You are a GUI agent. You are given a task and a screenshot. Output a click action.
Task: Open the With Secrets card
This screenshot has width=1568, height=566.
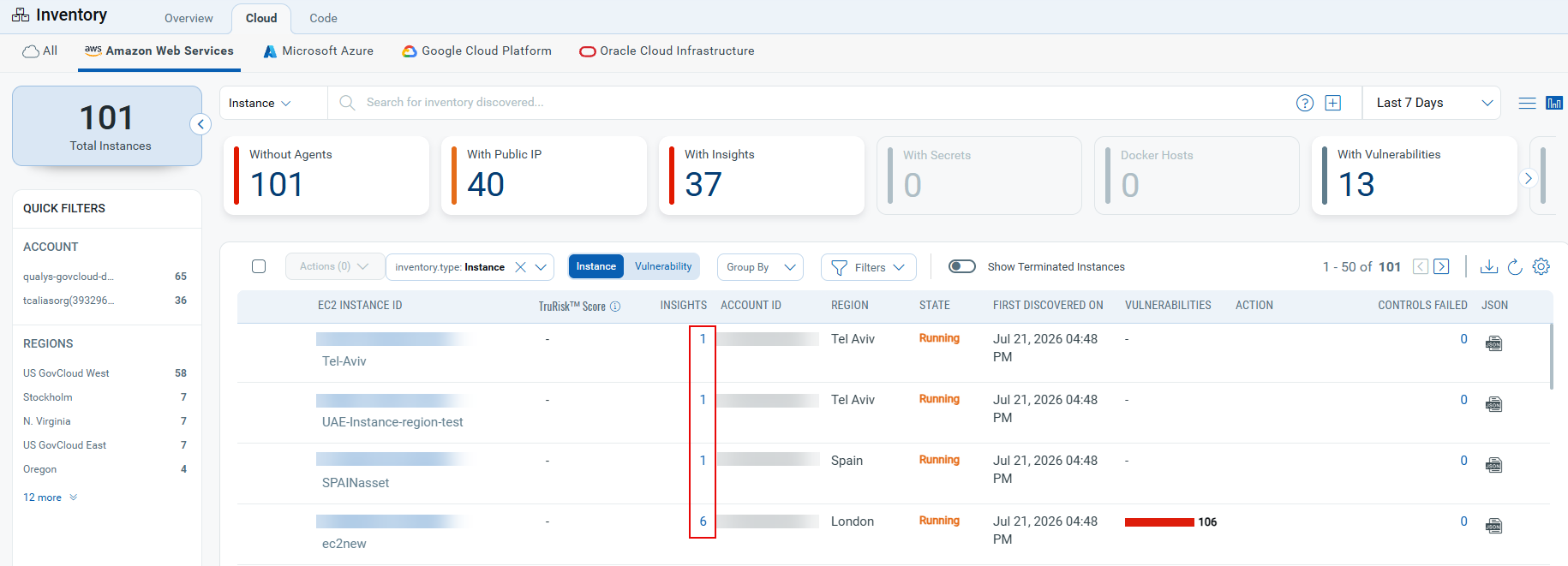click(979, 176)
